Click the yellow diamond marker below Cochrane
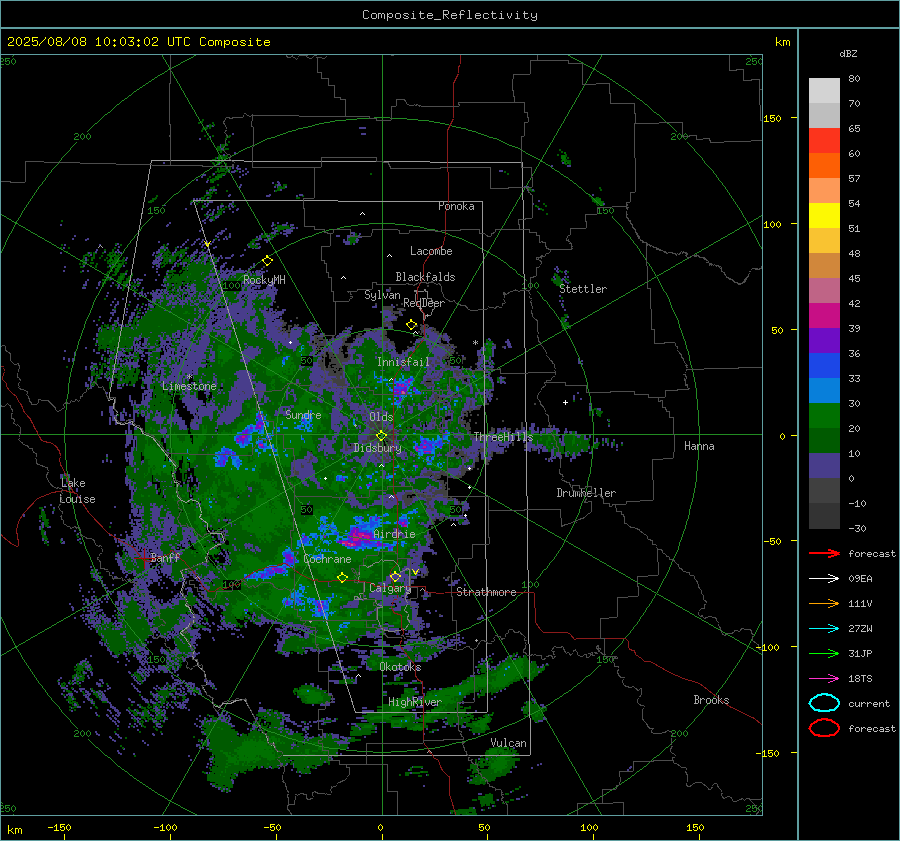 [342, 578]
